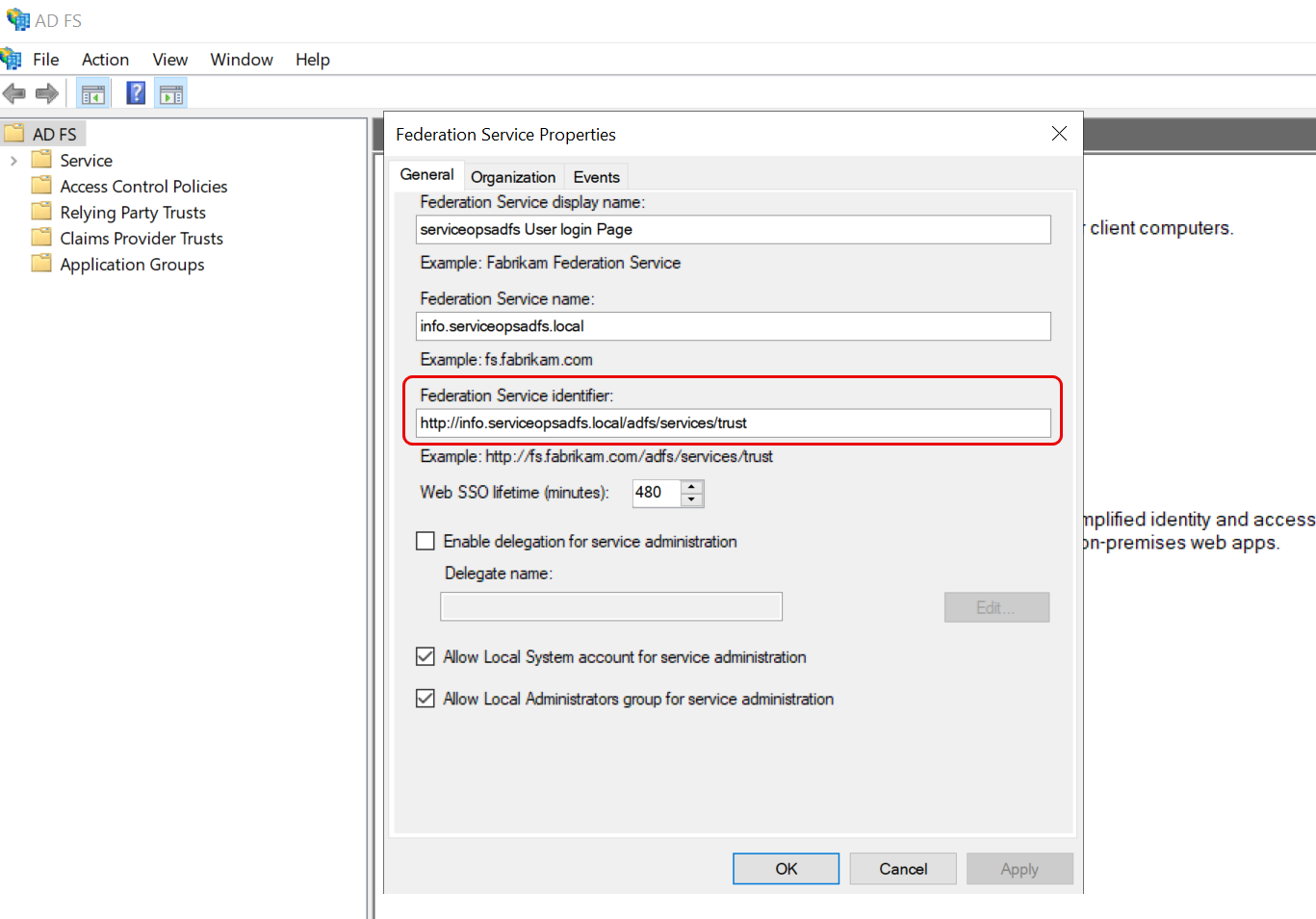The height and width of the screenshot is (919, 1316).
Task: Click the Forward arrow toolbar icon
Action: click(x=46, y=93)
